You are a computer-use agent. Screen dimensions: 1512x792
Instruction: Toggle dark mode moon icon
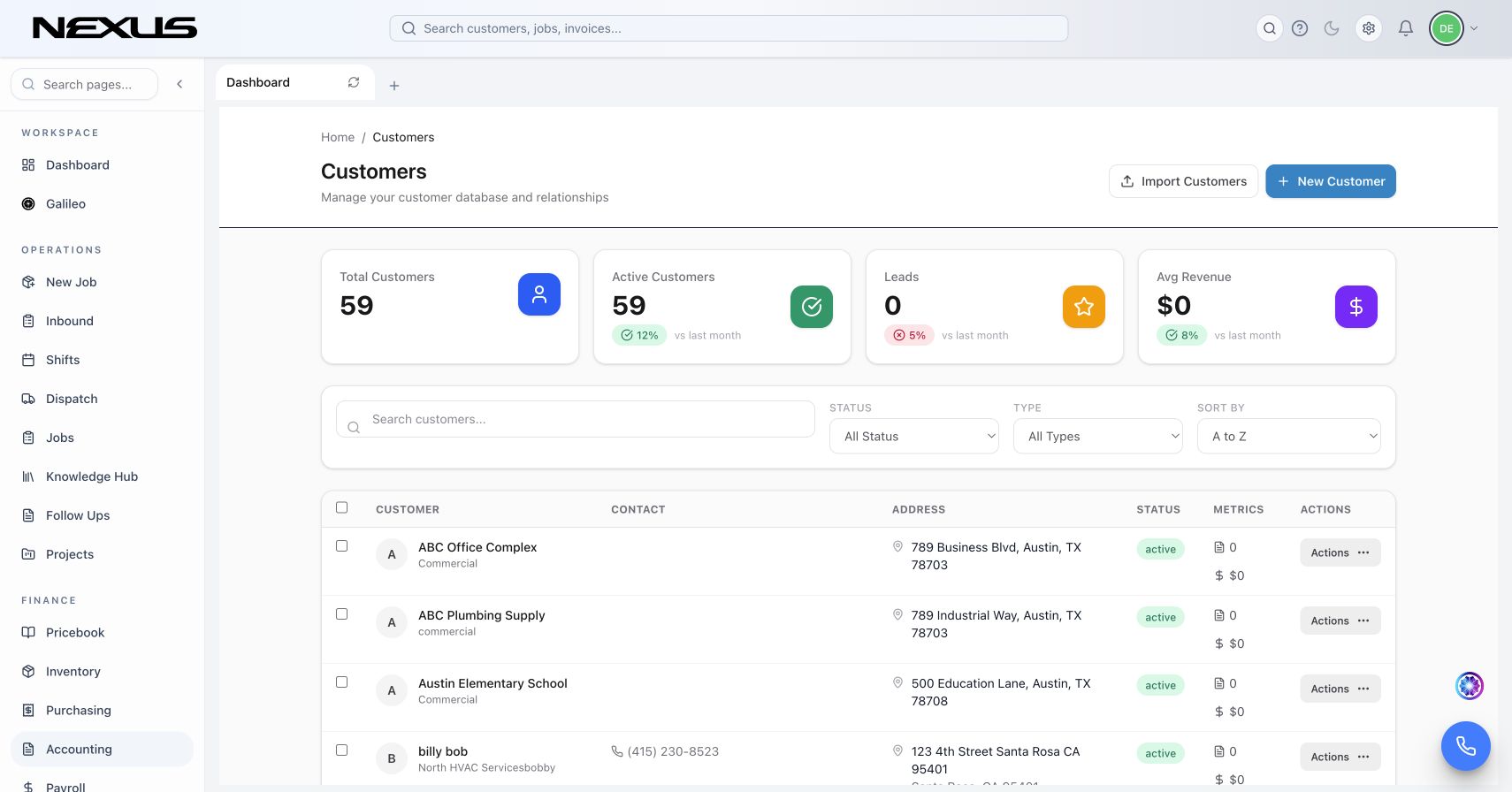click(x=1332, y=28)
